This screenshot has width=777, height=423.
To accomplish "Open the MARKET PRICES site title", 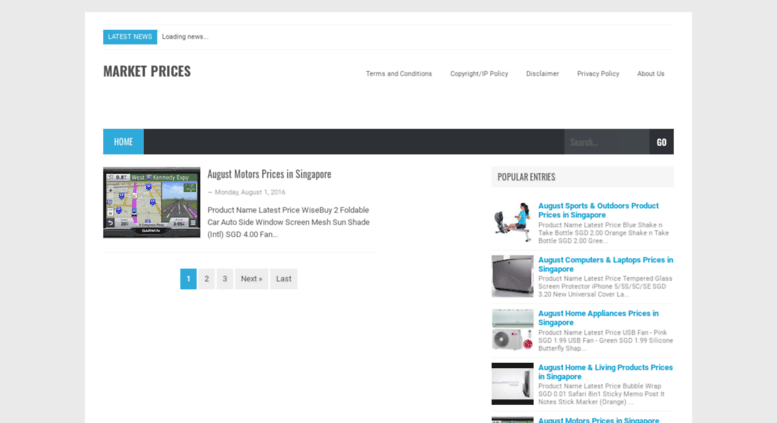I will (x=147, y=71).
